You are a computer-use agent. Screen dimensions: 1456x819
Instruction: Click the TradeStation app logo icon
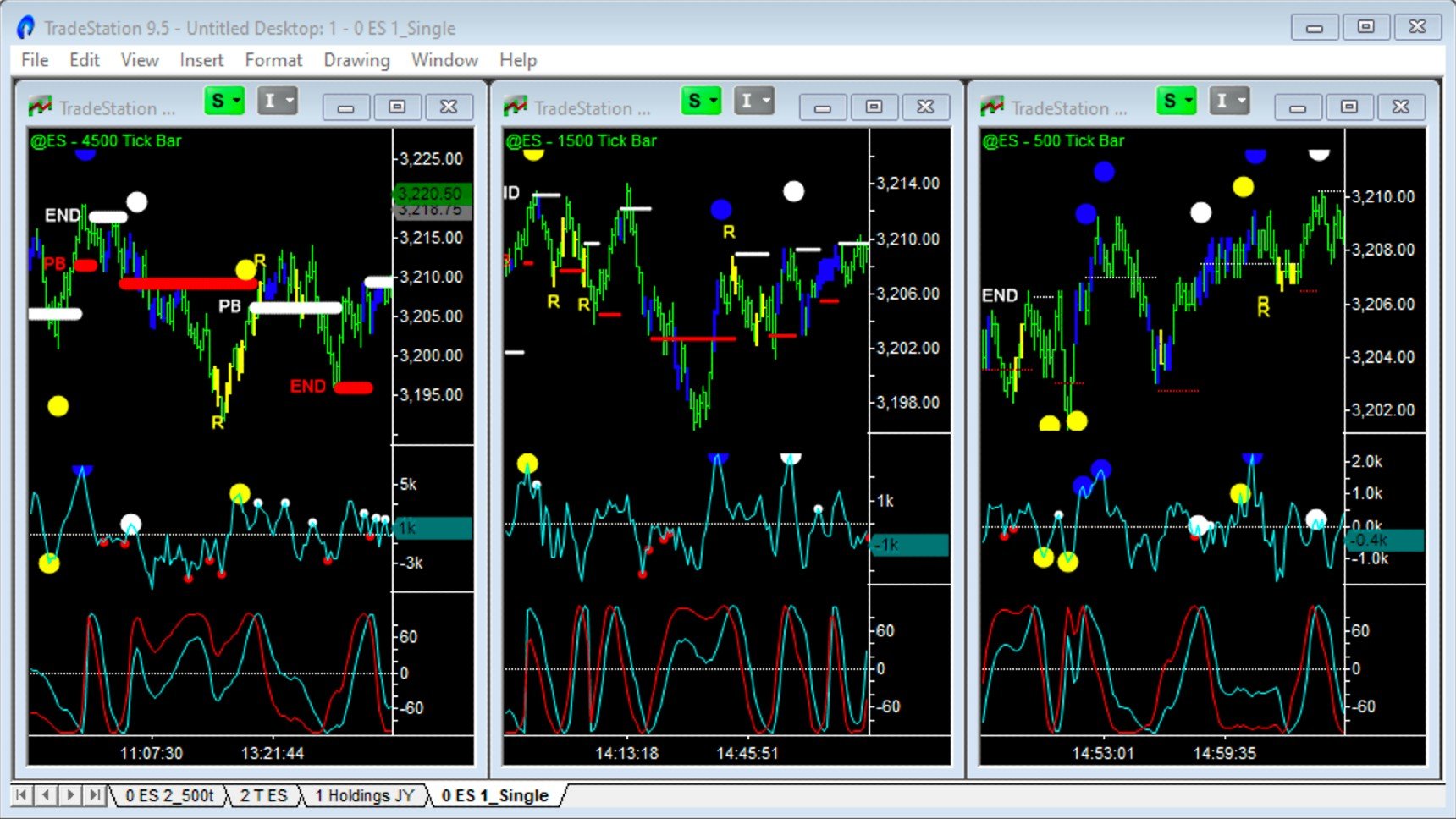pyautogui.click(x=26, y=27)
